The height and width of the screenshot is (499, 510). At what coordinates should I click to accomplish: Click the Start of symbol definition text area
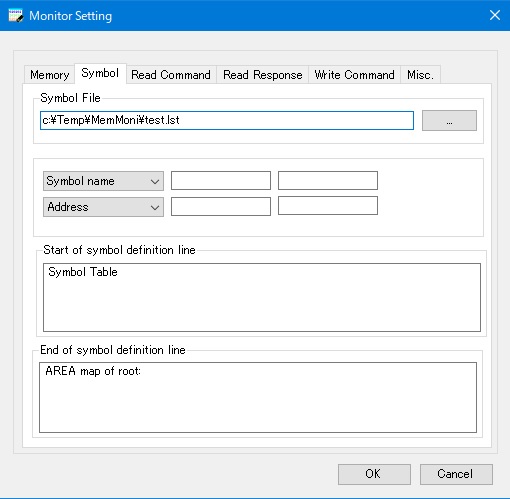[x=262, y=297]
